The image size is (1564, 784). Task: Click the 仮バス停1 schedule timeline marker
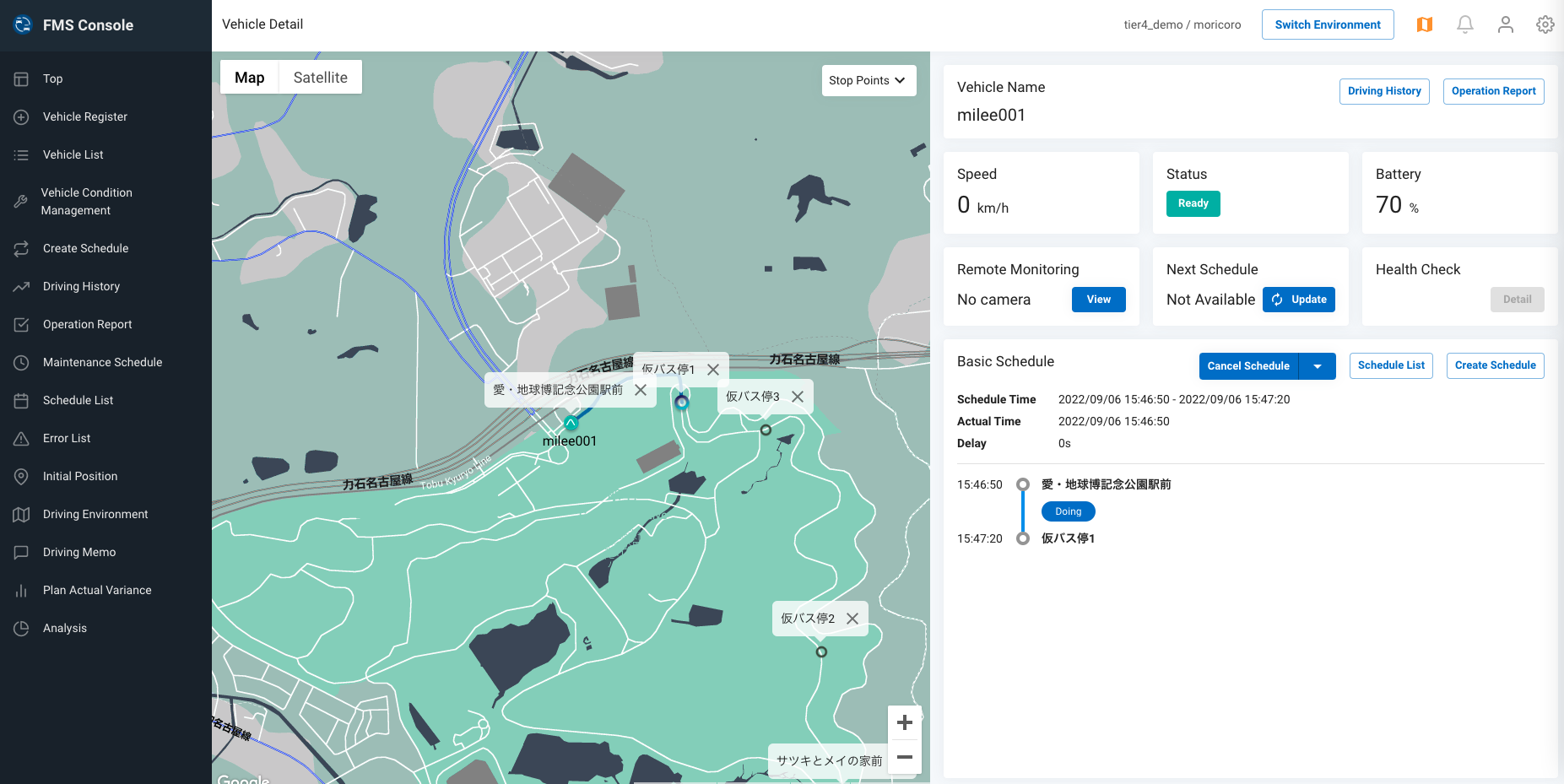point(1023,538)
